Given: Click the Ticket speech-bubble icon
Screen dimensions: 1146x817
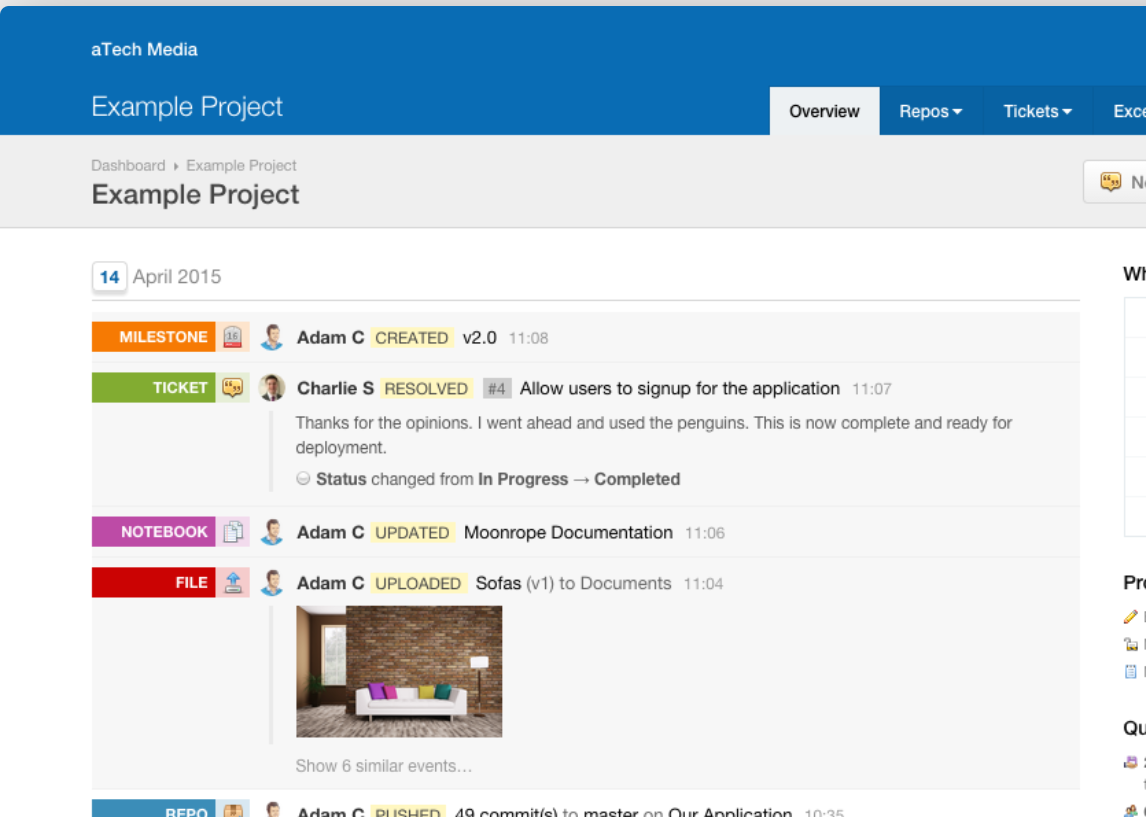Looking at the screenshot, I should tap(232, 387).
